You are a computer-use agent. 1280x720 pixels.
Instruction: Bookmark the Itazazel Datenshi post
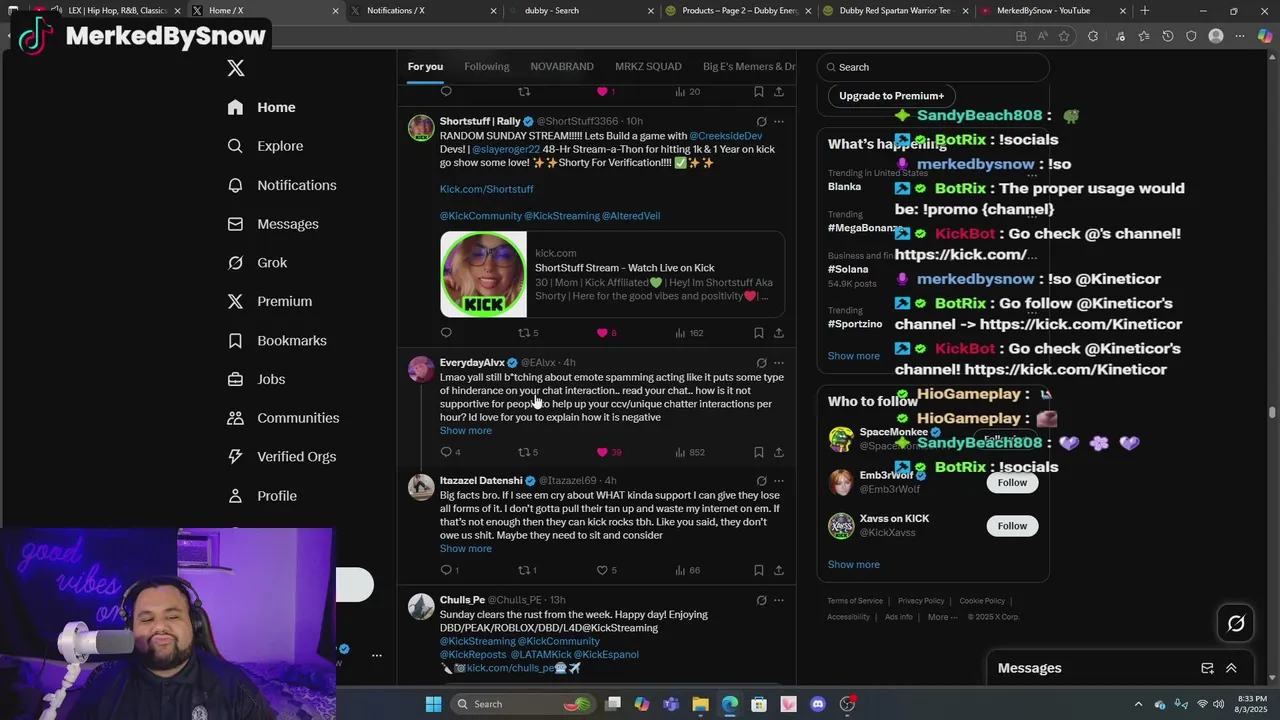click(759, 570)
